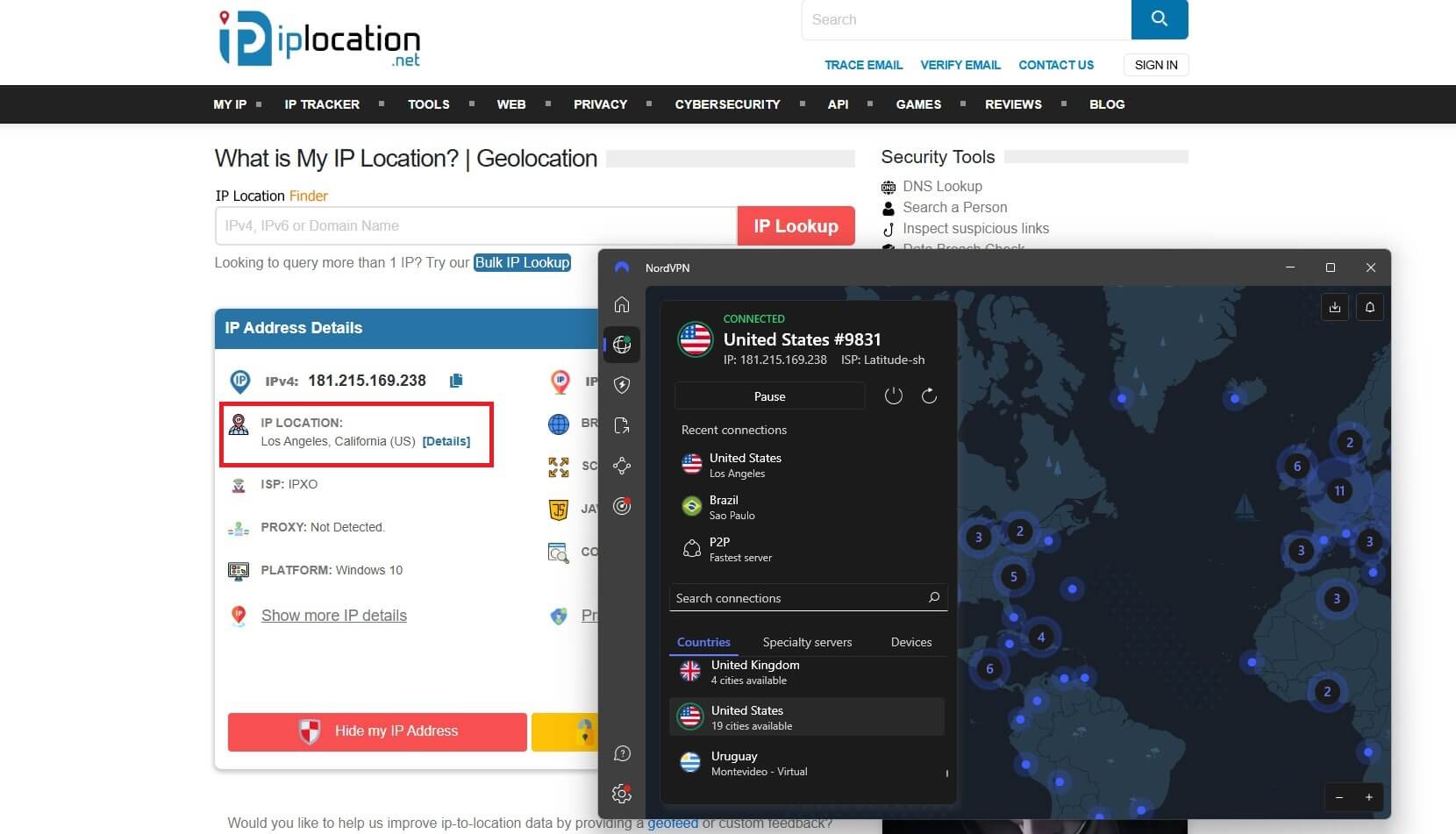The image size is (1456, 834).
Task: Click the iplocation.net logo
Action: (319, 39)
